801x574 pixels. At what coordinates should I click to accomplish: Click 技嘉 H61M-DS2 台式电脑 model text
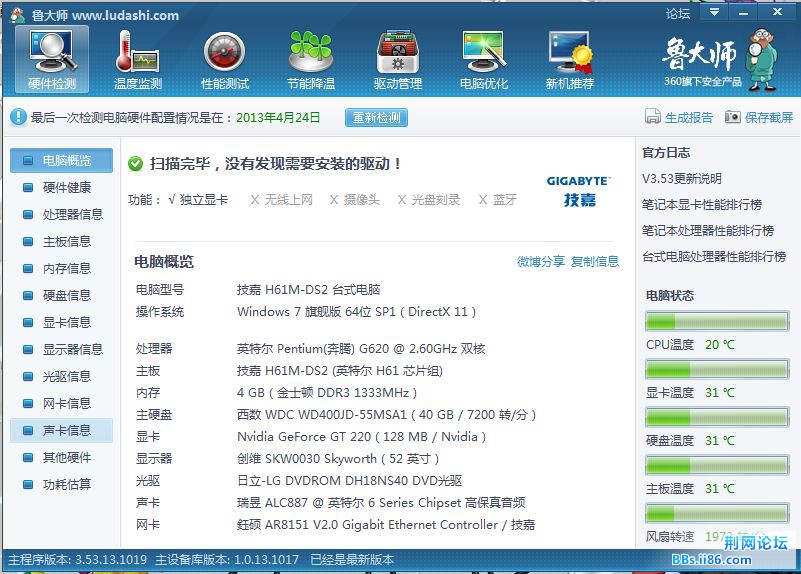pos(309,290)
